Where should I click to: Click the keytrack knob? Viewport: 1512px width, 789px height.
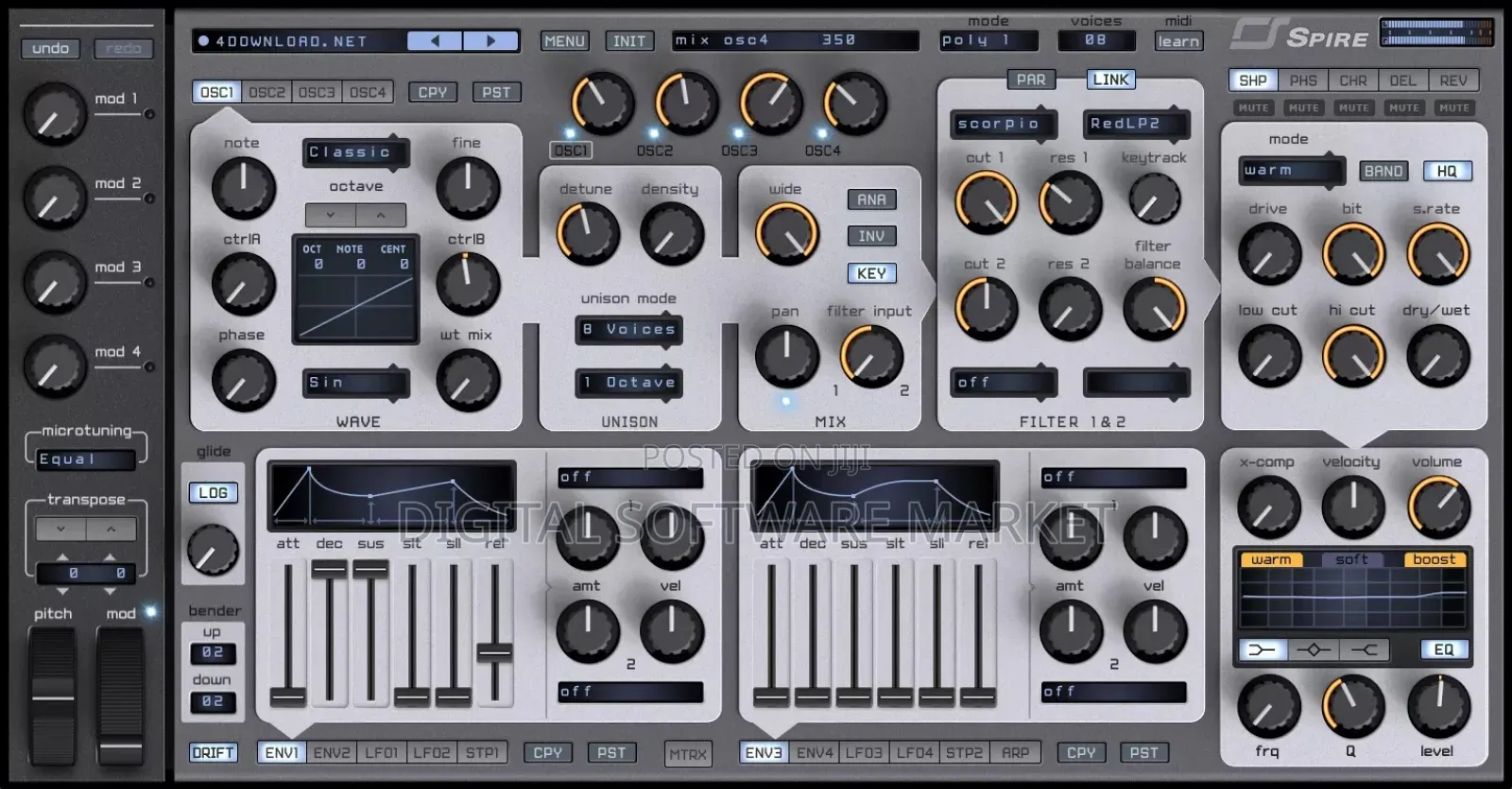point(1155,198)
